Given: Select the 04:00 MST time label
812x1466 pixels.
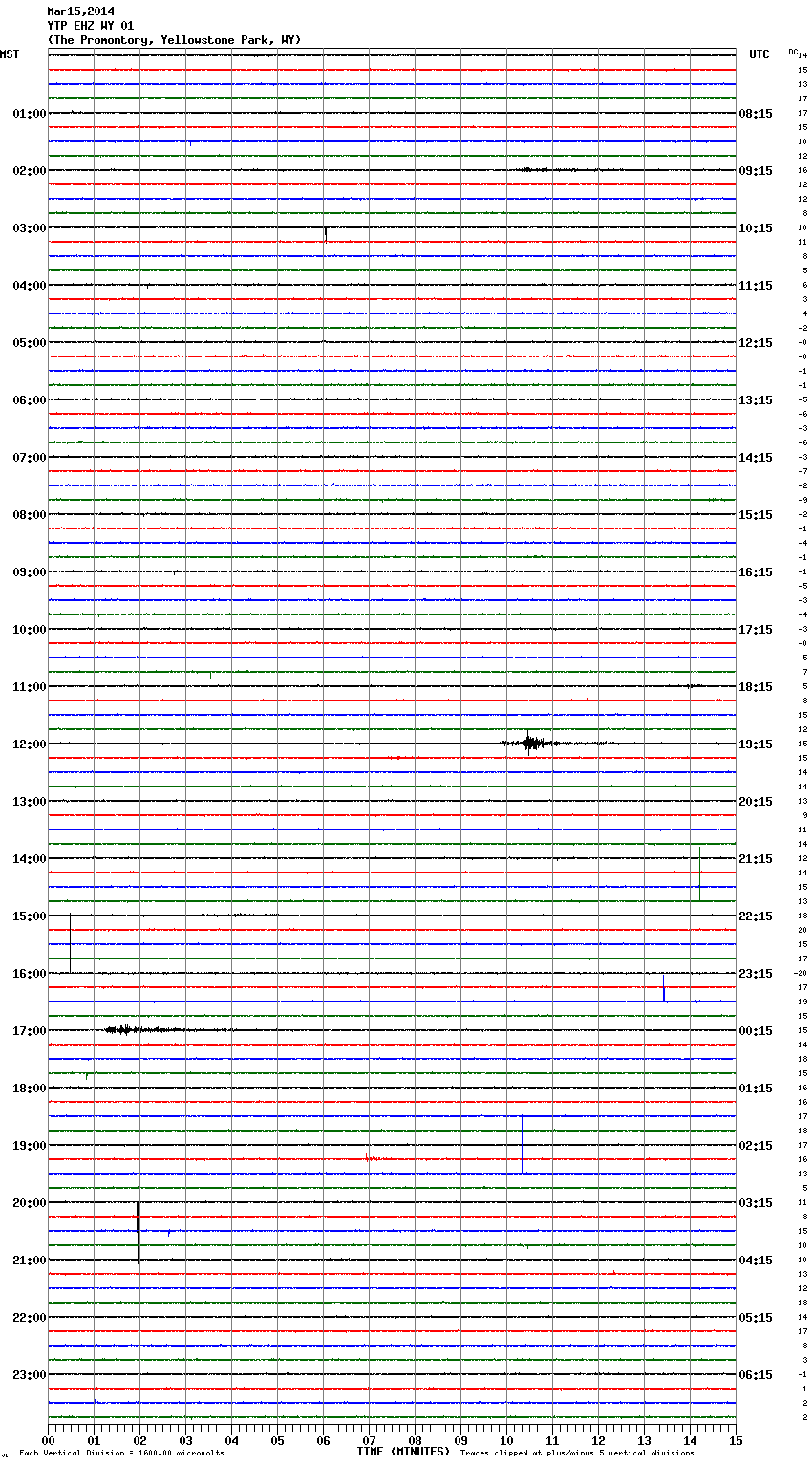Looking at the screenshot, I should pyautogui.click(x=29, y=286).
